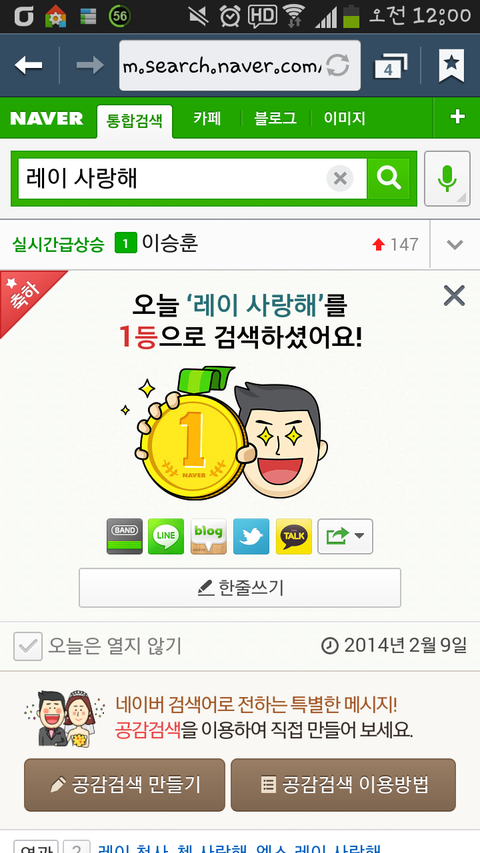Tap the 레이 사랑해 search input field

(x=171, y=178)
